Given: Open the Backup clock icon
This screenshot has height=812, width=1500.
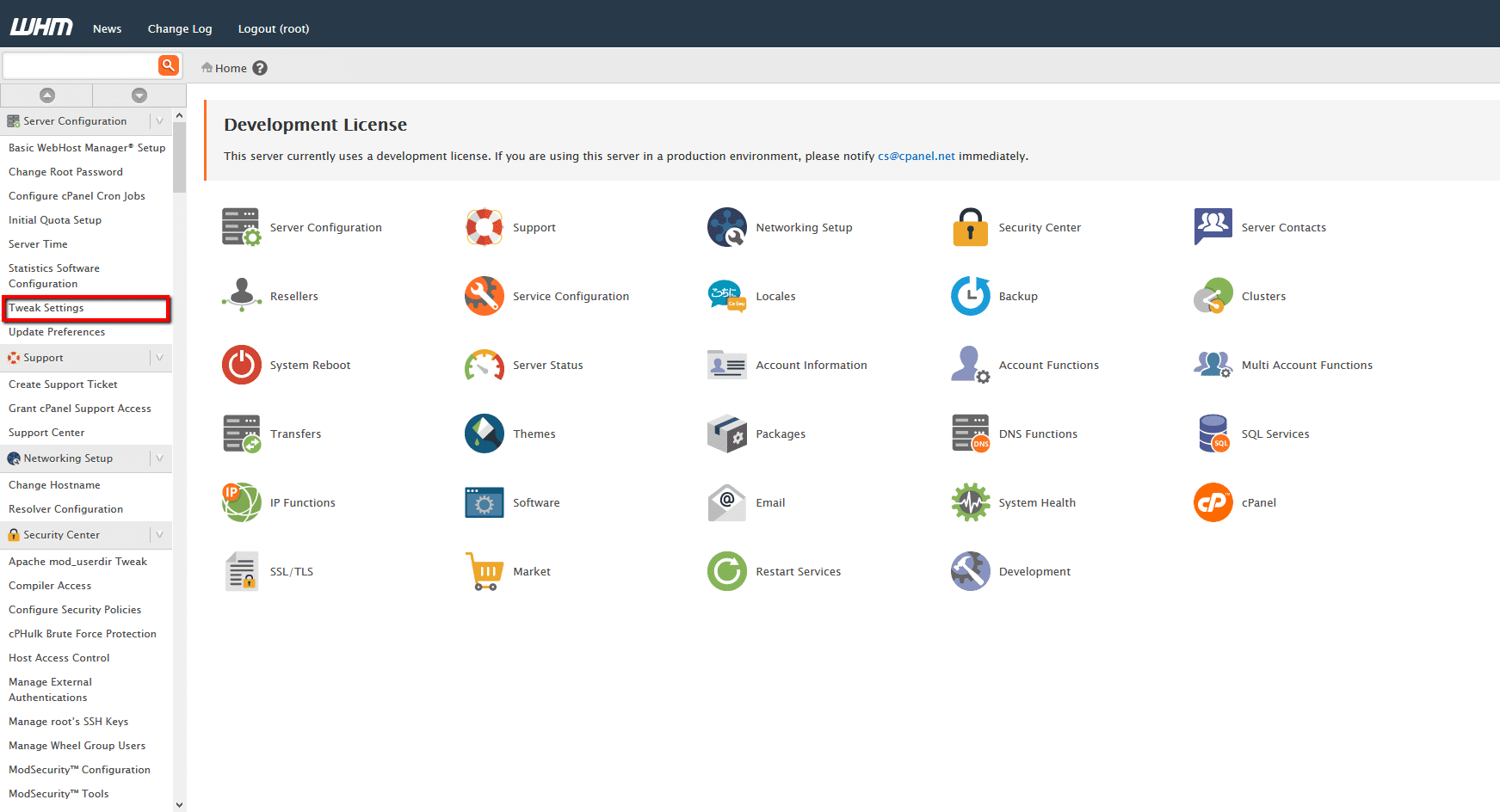Looking at the screenshot, I should click(971, 296).
